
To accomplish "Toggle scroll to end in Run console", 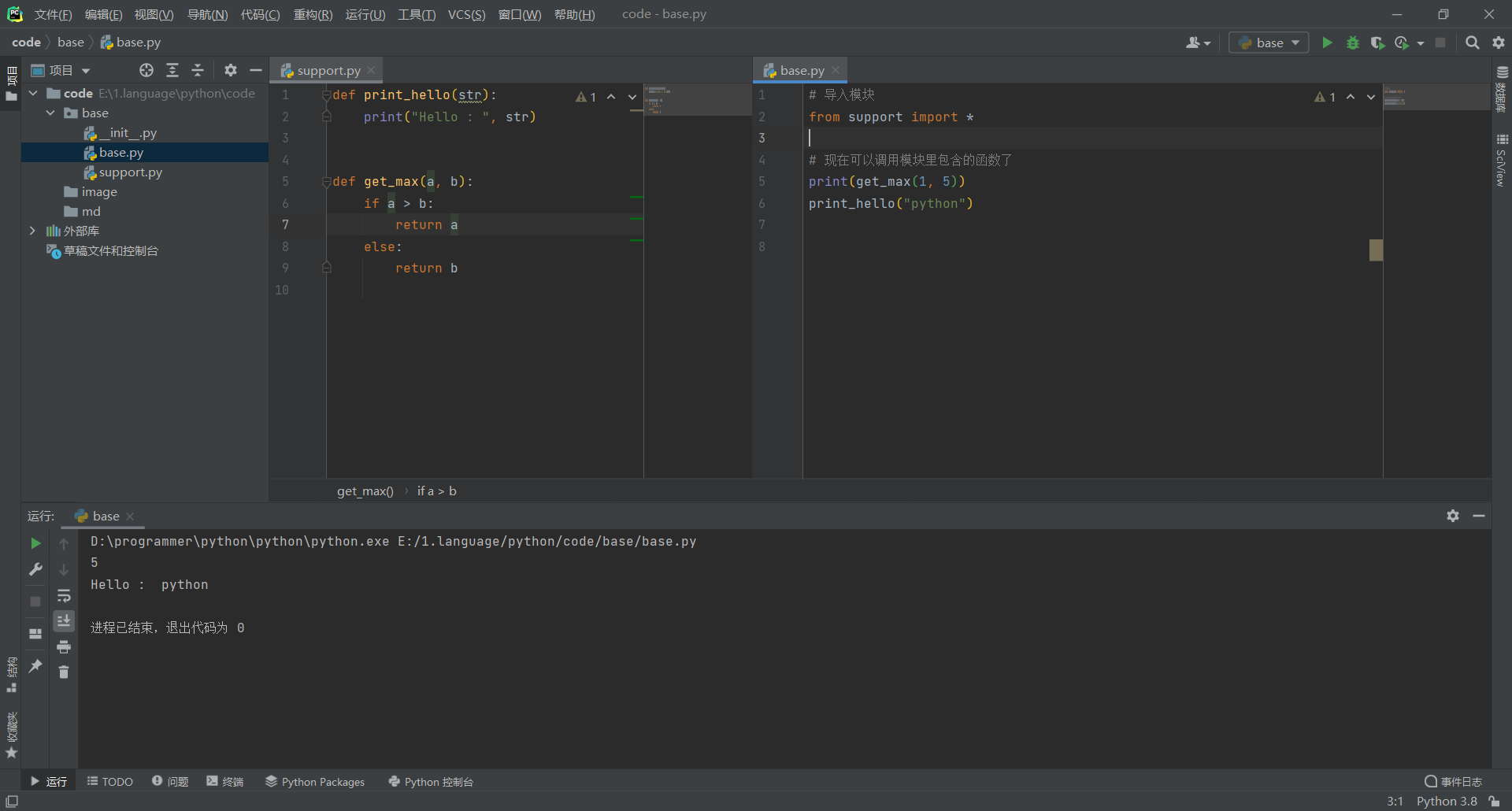I will coord(64,621).
